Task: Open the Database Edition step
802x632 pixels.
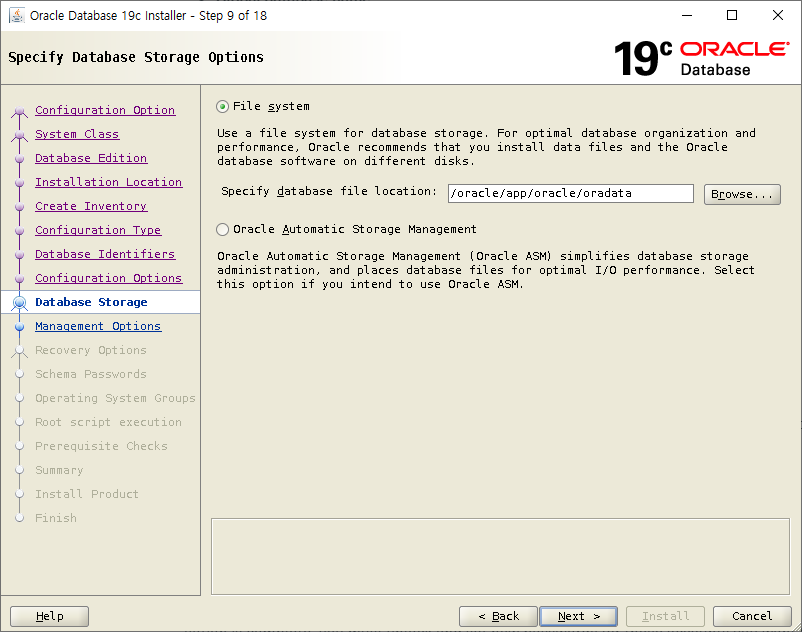Action: point(91,158)
